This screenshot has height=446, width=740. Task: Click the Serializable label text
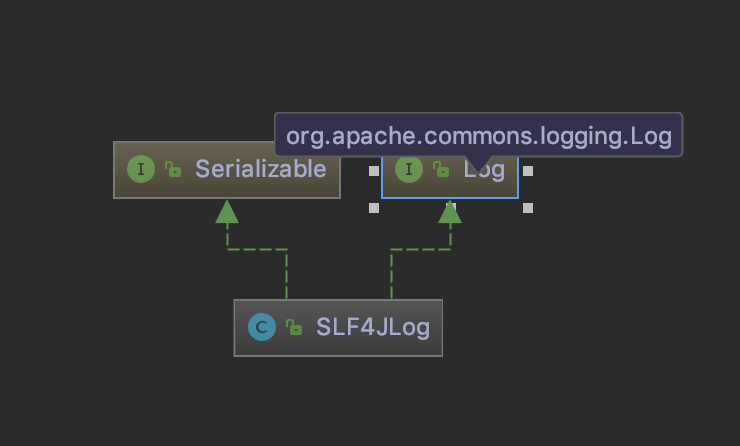pyautogui.click(x=261, y=169)
